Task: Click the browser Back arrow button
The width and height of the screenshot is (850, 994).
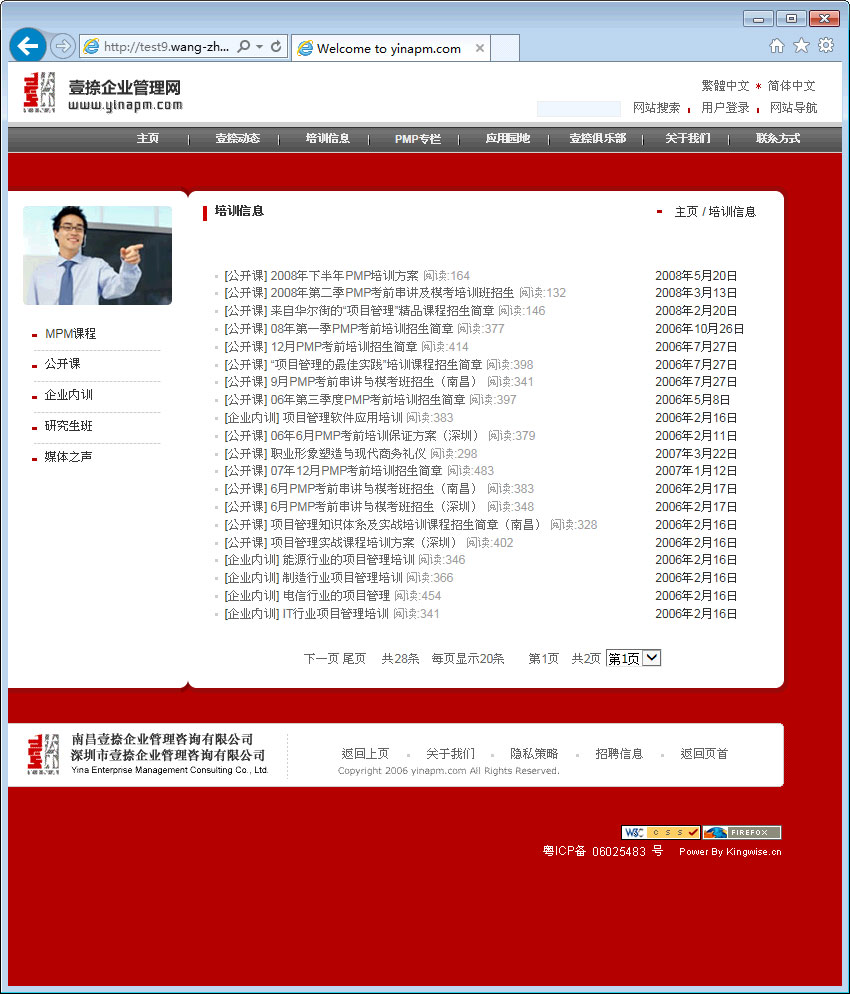Action: pyautogui.click(x=27, y=46)
